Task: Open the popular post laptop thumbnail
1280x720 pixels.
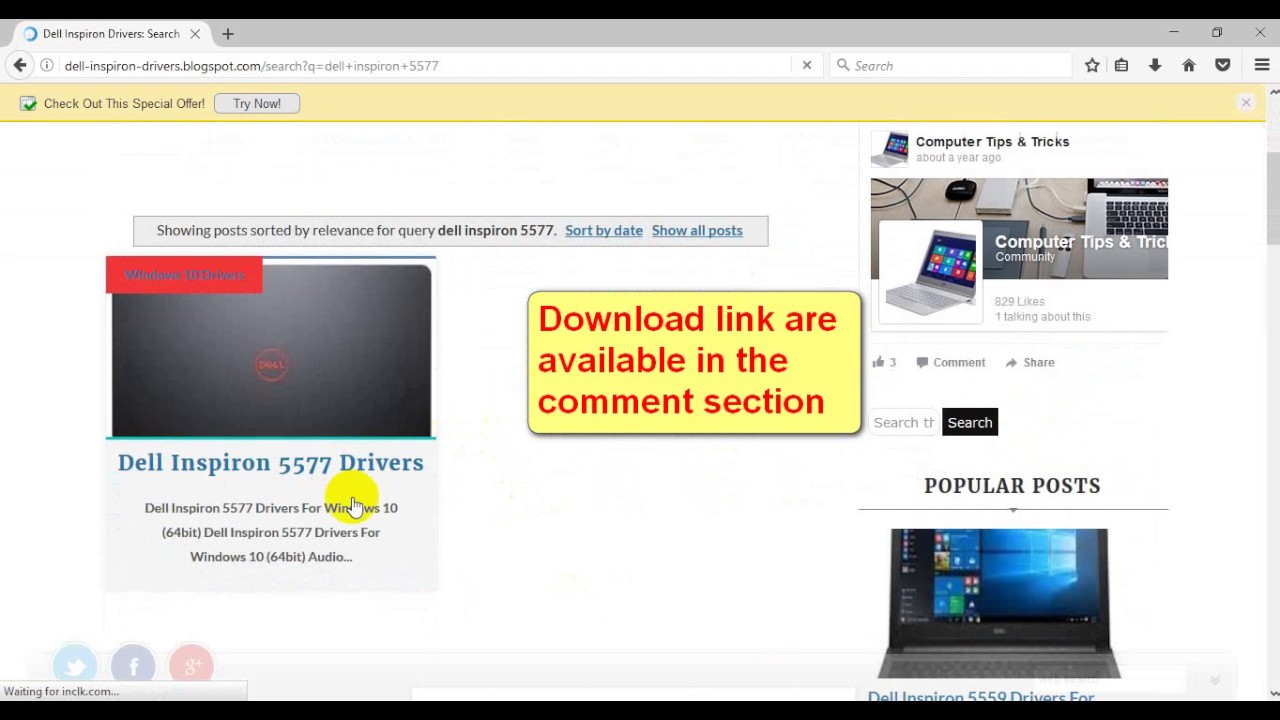Action: click(999, 603)
